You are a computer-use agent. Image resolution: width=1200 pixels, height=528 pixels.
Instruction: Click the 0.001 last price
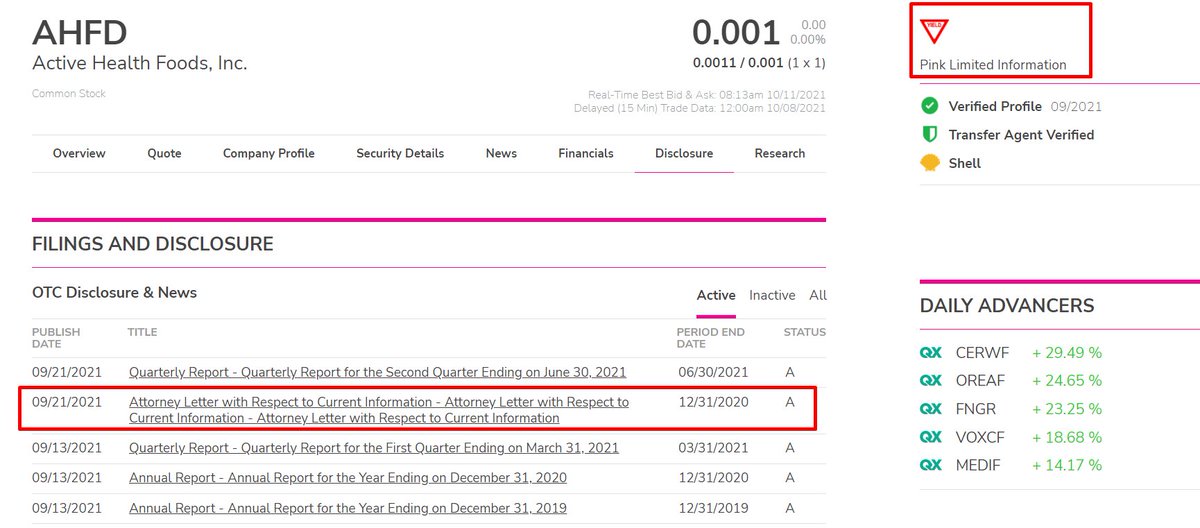click(736, 32)
